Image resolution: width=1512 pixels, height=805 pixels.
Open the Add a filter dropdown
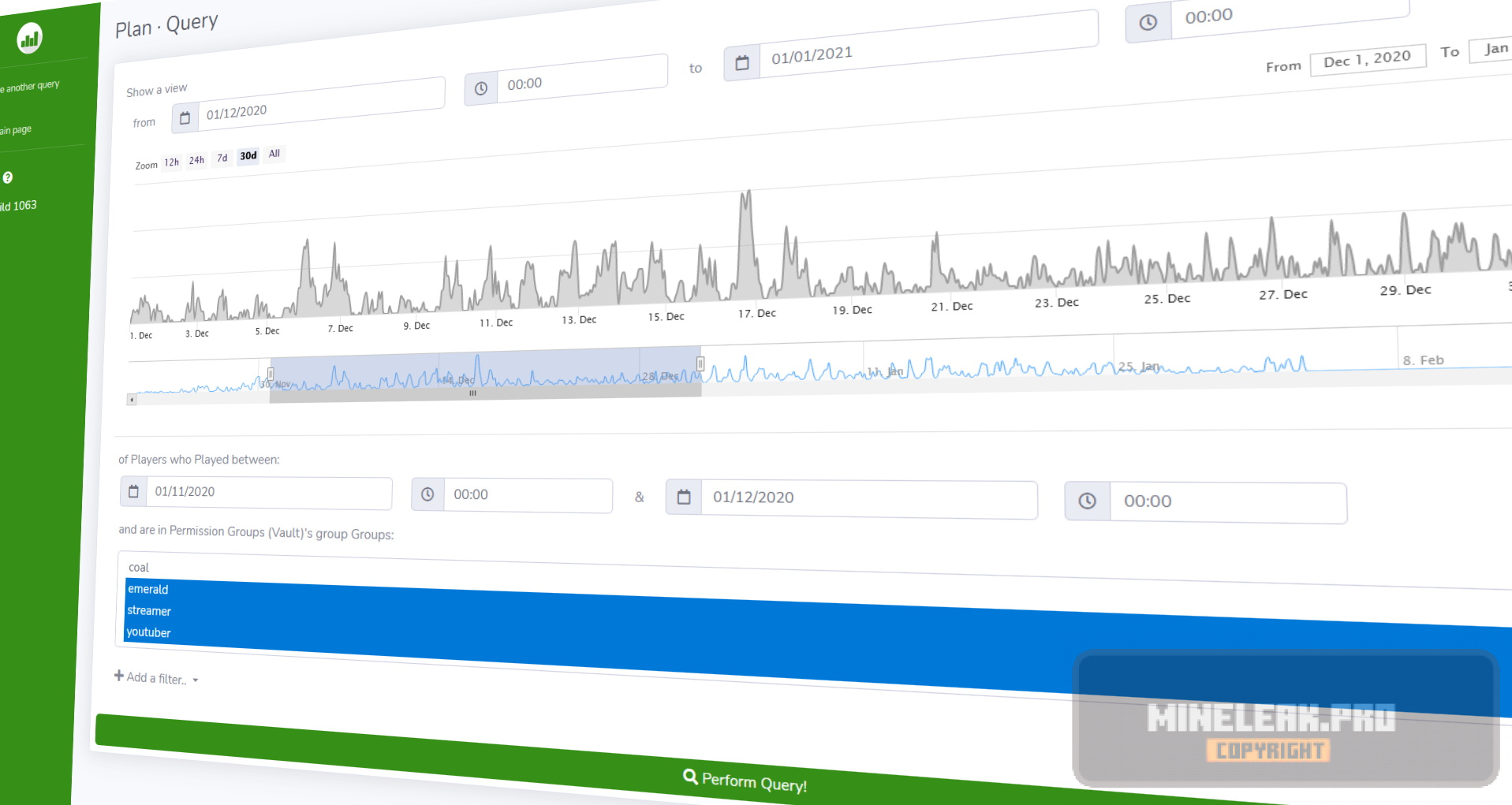(x=156, y=678)
